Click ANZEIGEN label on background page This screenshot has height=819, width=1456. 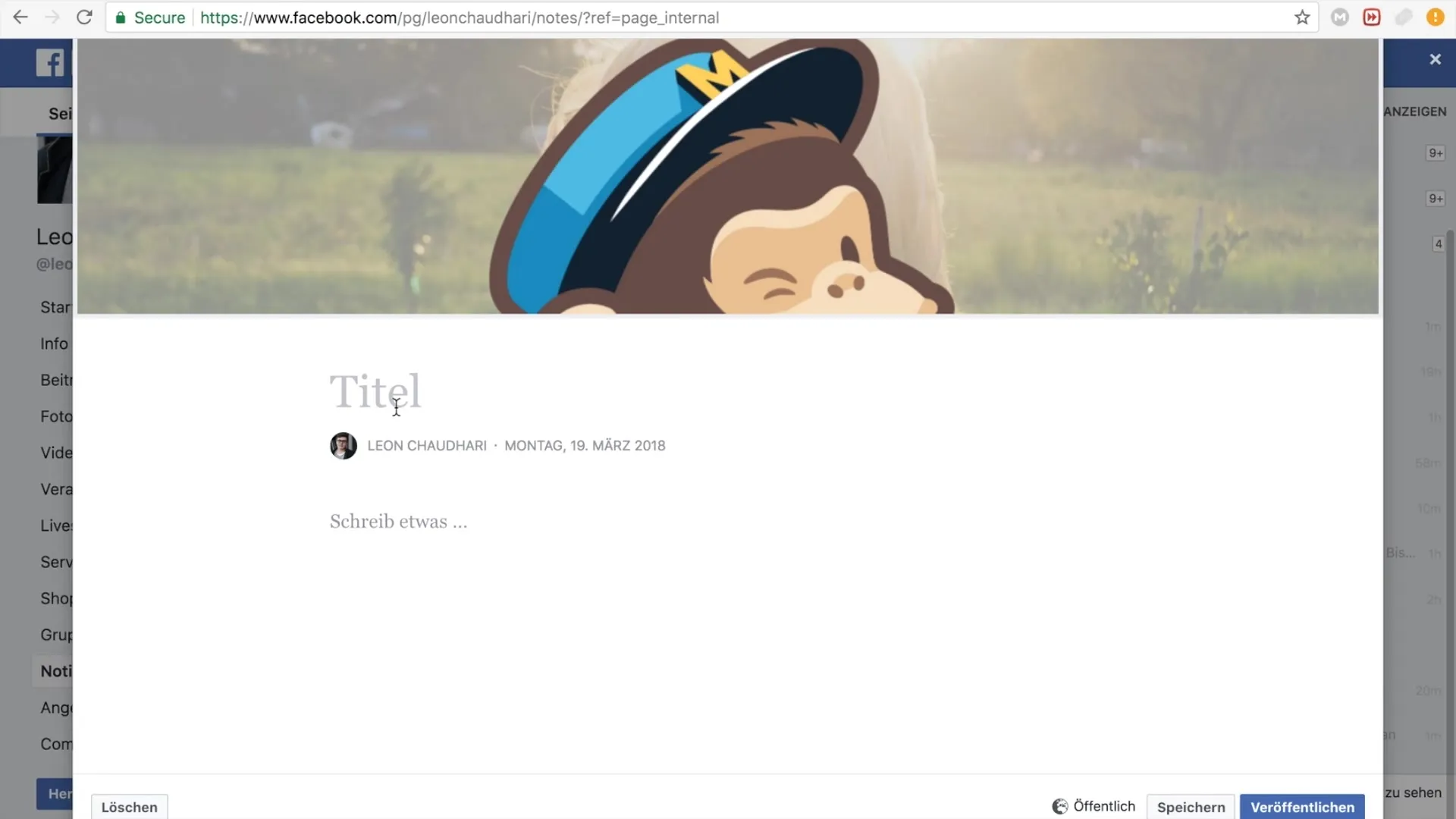click(1414, 111)
